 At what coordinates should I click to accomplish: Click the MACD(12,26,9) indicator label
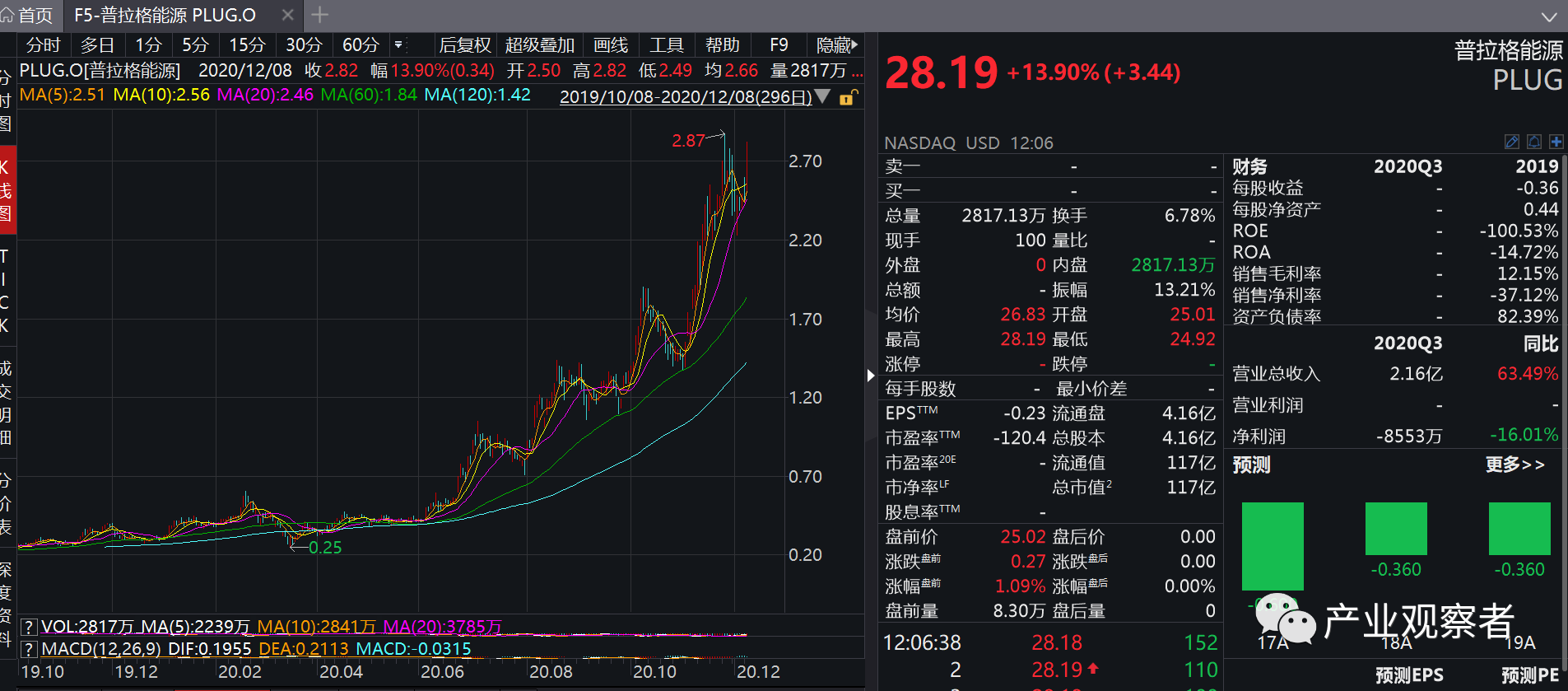pyautogui.click(x=101, y=649)
